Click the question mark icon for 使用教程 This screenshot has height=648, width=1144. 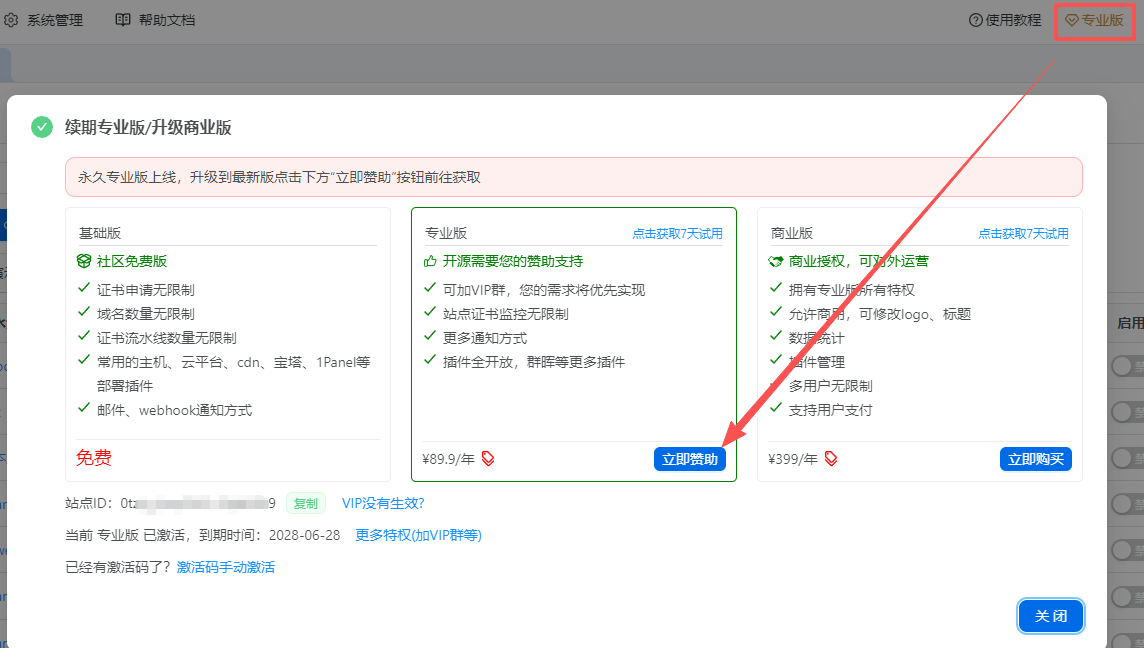[x=975, y=20]
